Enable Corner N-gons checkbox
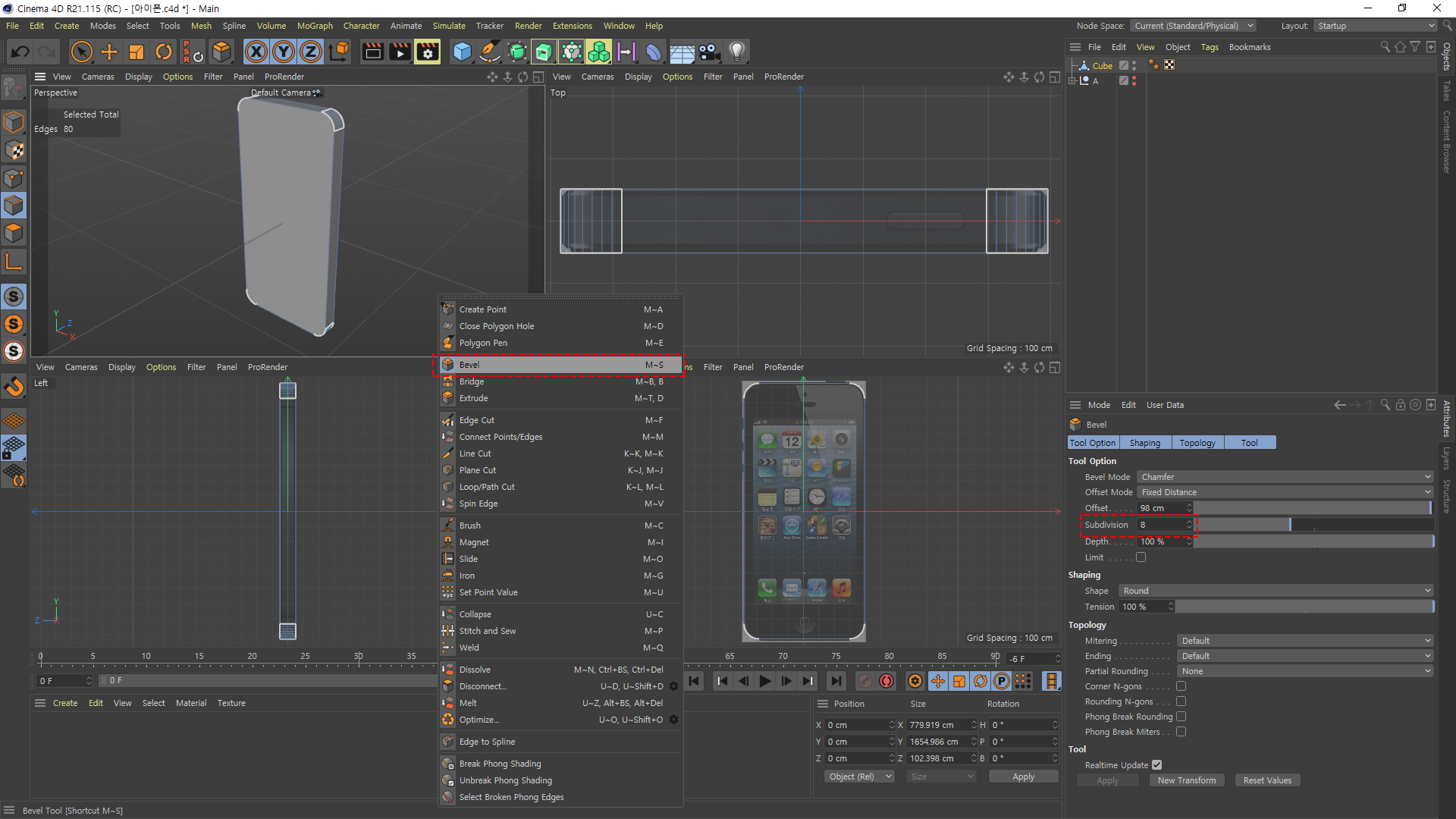Viewport: 1456px width, 819px height. click(1181, 686)
